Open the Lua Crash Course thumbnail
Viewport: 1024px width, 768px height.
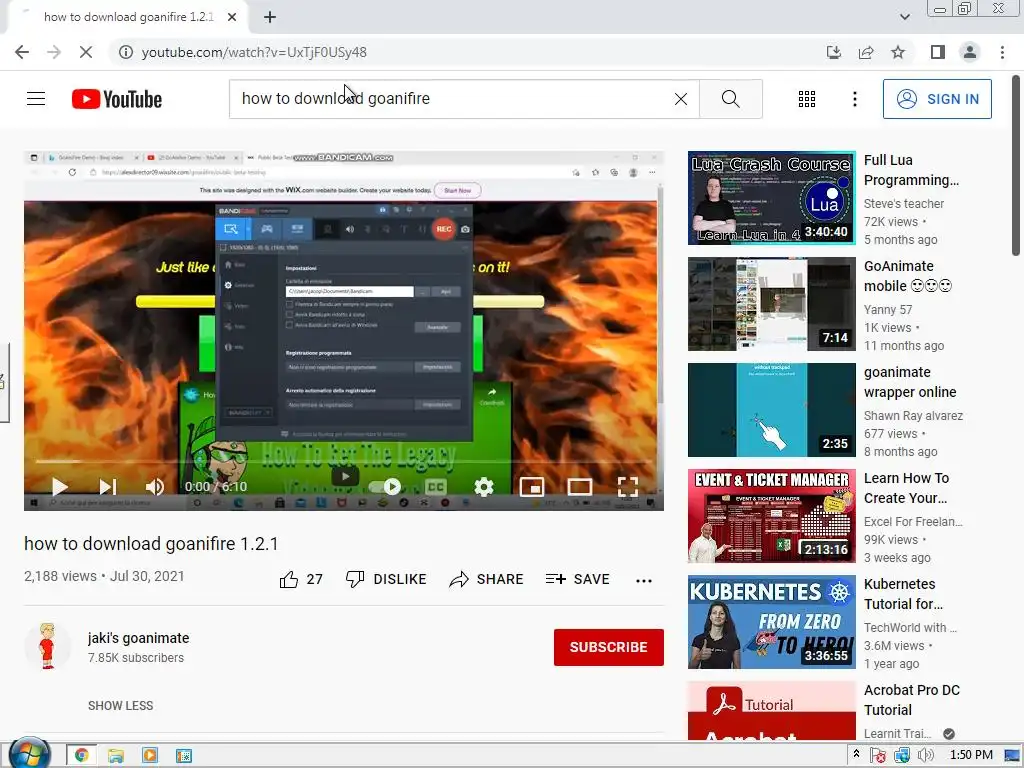771,198
